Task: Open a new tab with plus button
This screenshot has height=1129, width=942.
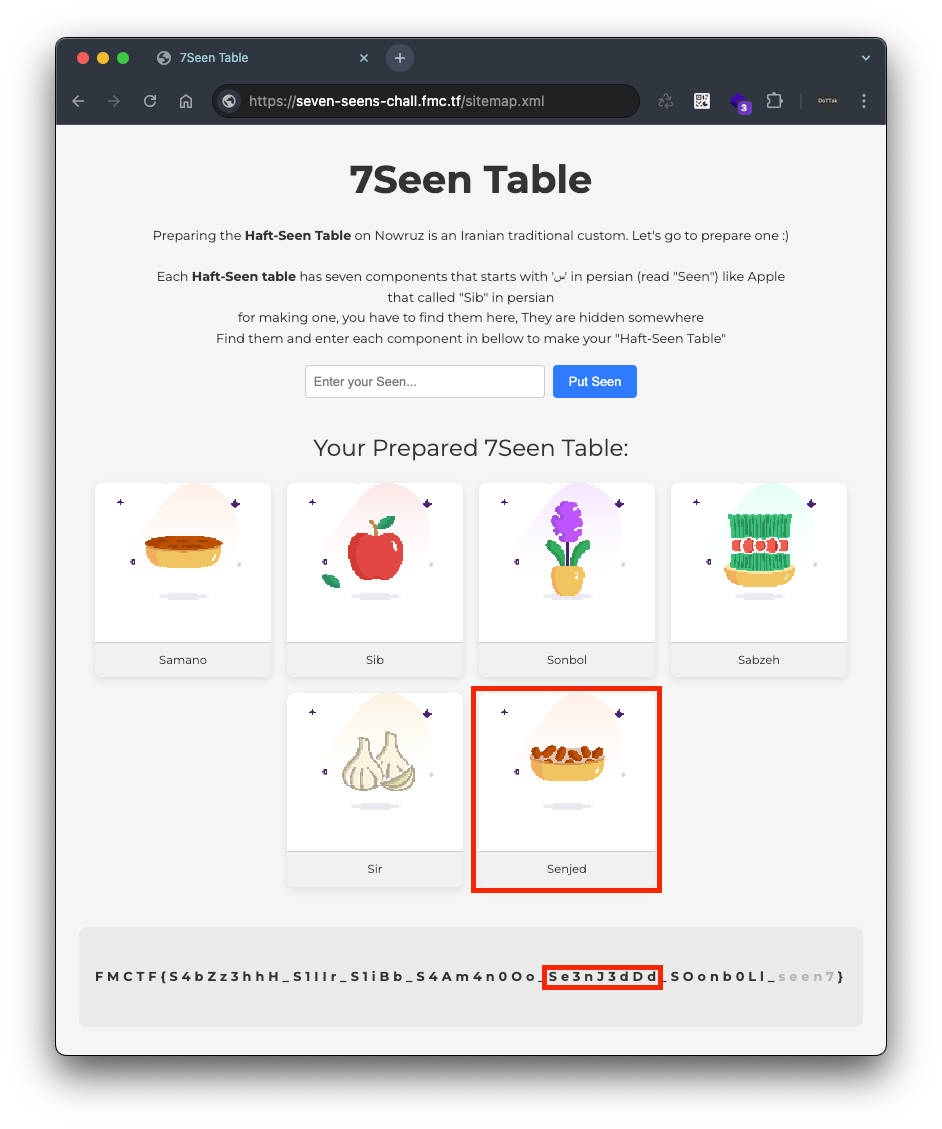Action: tap(400, 58)
